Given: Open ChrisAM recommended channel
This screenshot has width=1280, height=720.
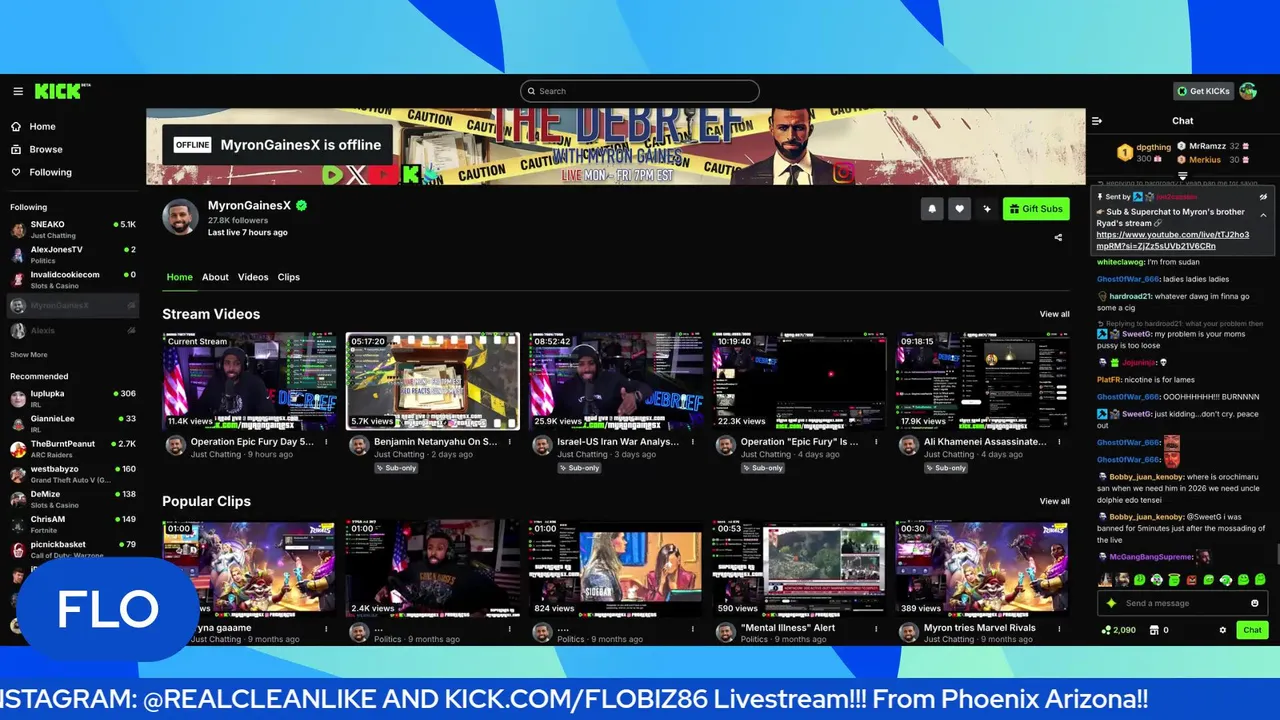Looking at the screenshot, I should click(72, 523).
